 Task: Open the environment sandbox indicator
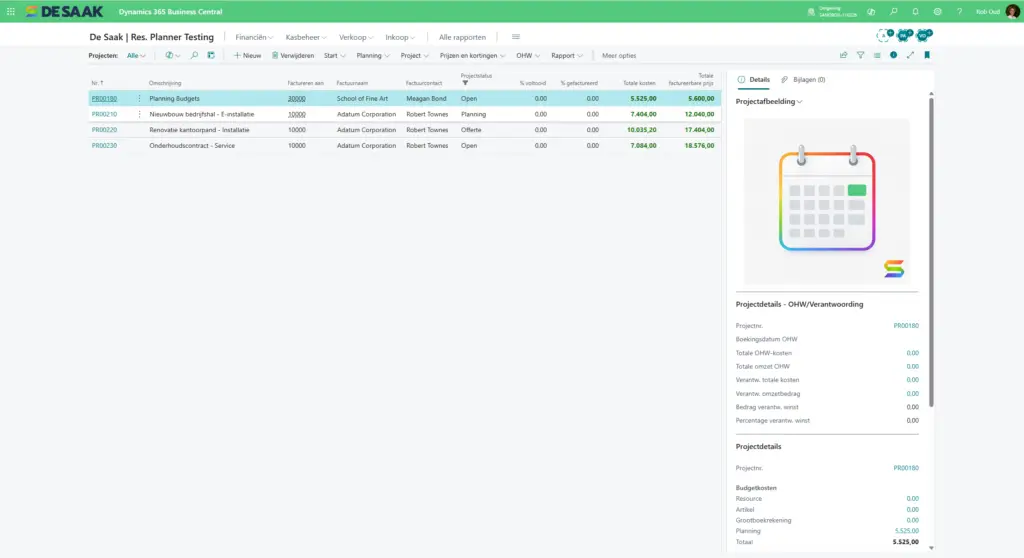[832, 12]
